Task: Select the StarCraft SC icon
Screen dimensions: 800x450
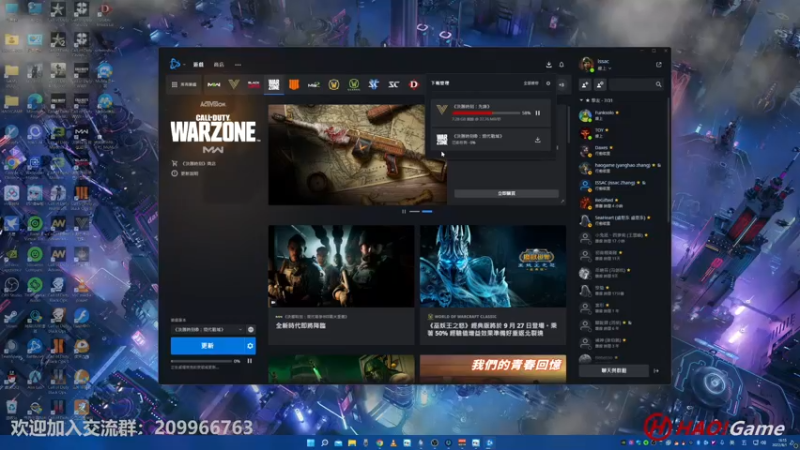Action: click(393, 84)
